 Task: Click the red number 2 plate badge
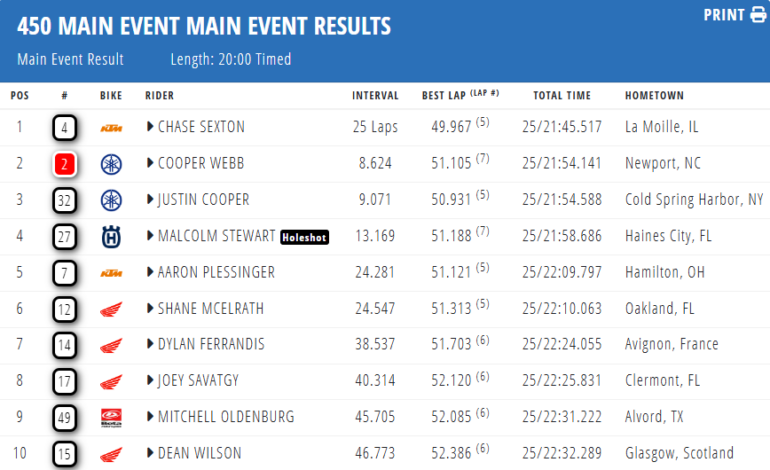66,164
